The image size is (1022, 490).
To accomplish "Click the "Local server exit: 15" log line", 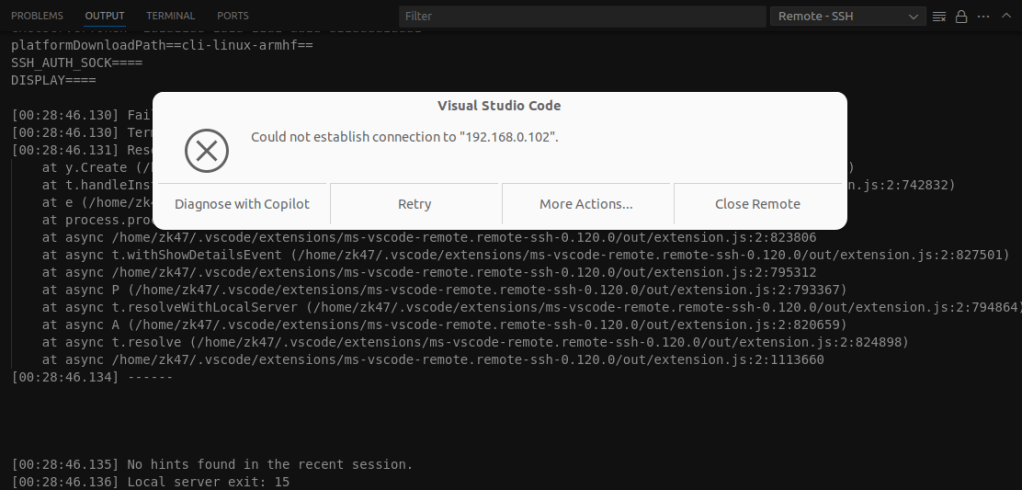I will click(x=150, y=482).
